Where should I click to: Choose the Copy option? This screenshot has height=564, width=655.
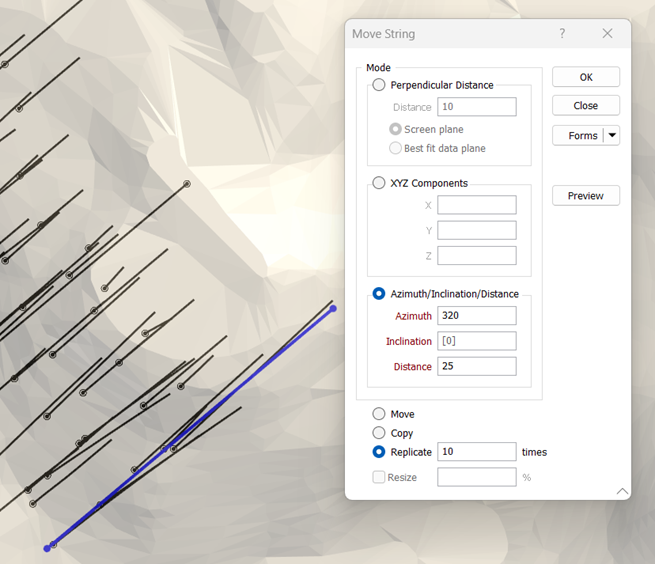pyautogui.click(x=379, y=433)
